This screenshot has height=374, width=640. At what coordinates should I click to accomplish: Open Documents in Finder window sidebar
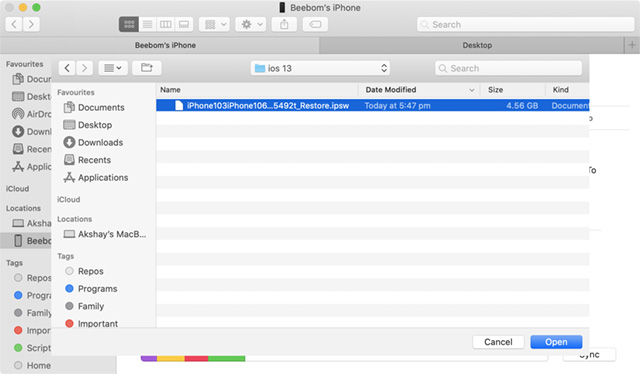pyautogui.click(x=32, y=79)
